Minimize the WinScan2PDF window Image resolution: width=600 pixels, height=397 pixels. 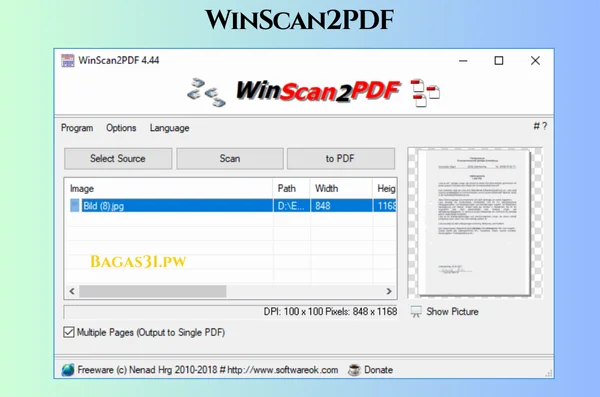coord(463,60)
